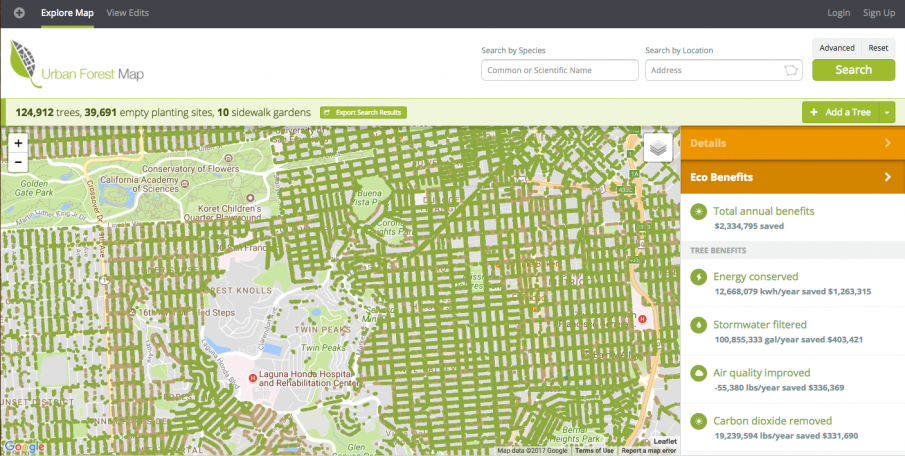Click '39,691 empty planting sites' text
This screenshot has width=905, height=456.
pyautogui.click(x=148, y=113)
